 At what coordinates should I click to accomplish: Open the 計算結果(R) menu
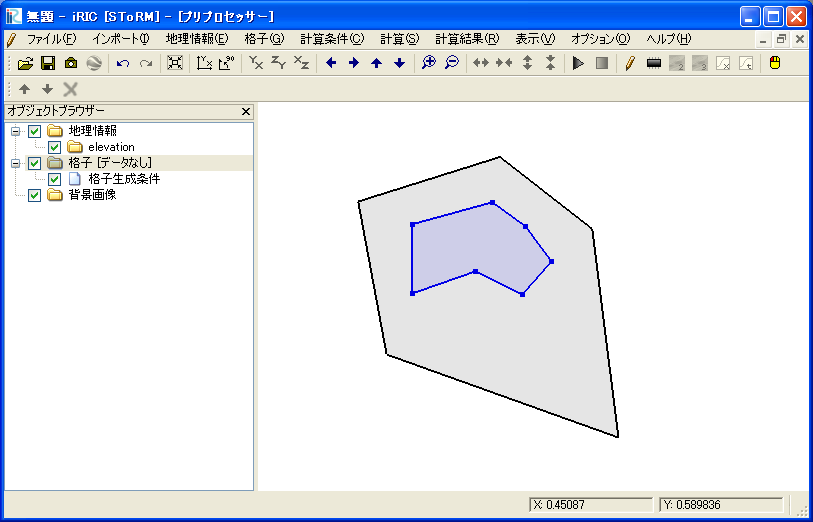coord(467,39)
